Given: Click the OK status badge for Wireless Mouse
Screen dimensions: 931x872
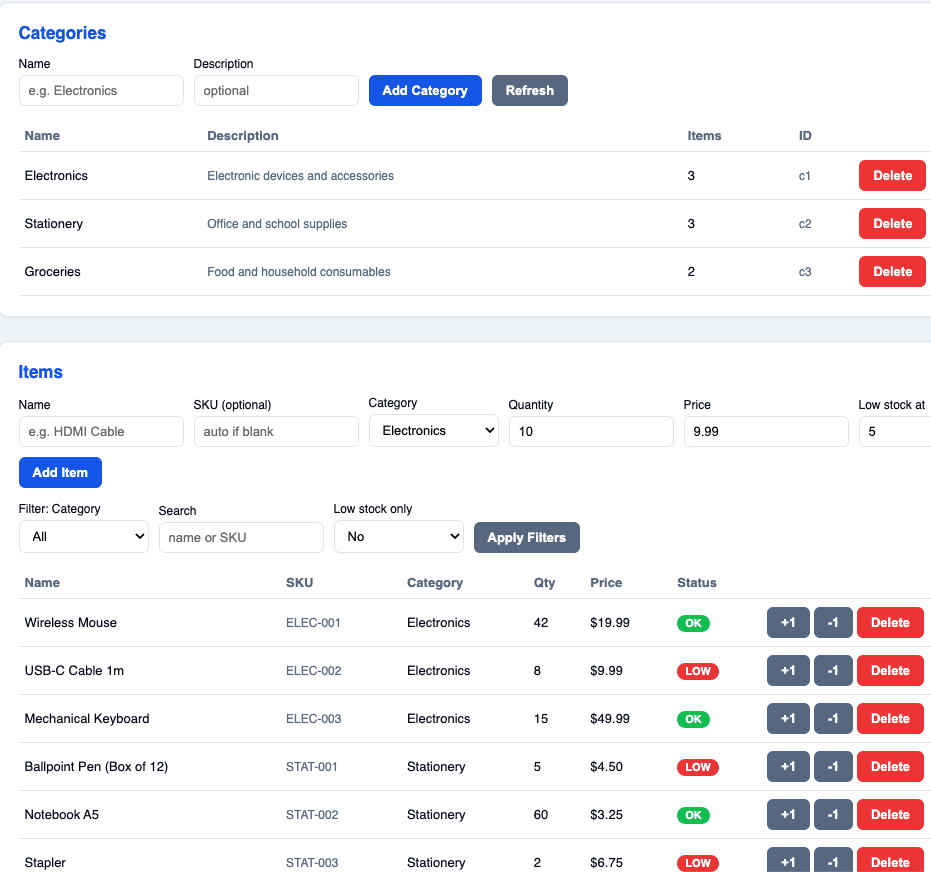Looking at the screenshot, I should coord(694,623).
